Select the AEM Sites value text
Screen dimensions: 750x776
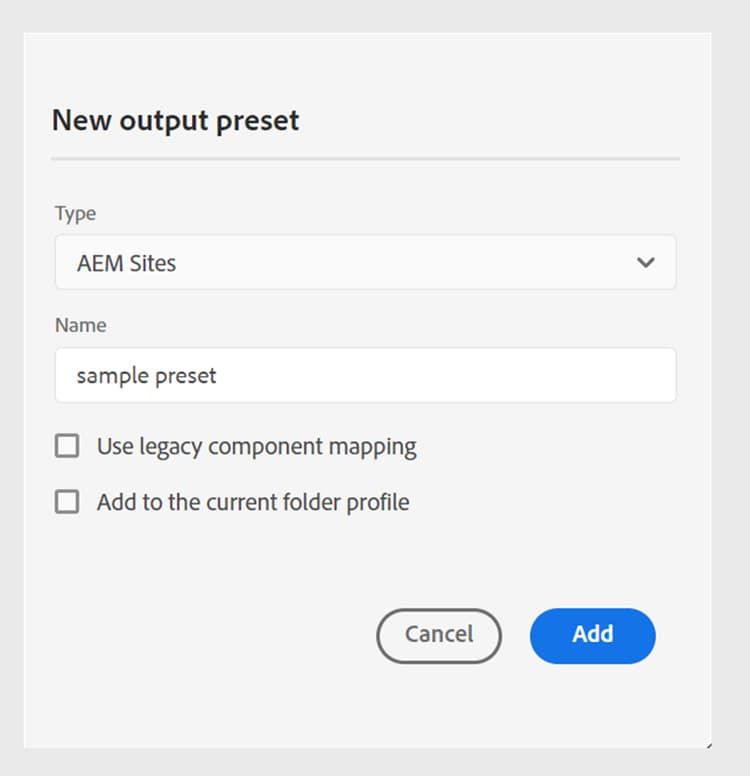[126, 264]
